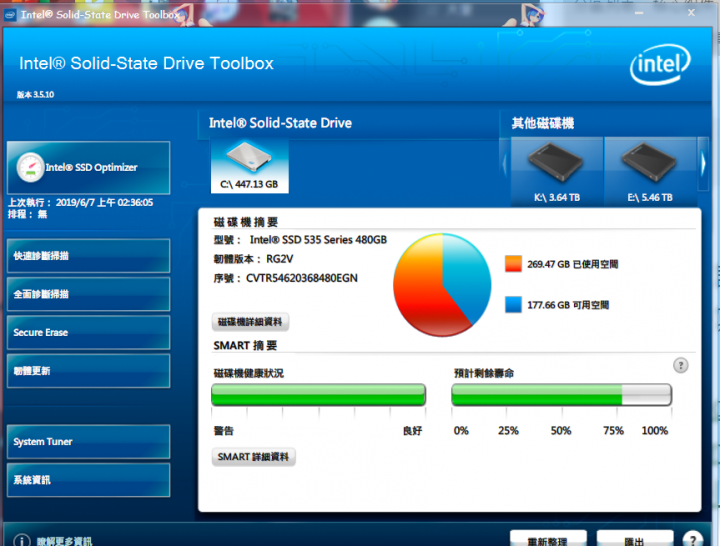Screen dimensions: 720x546
Task: Close the Toolbox window
Action: [691, 13]
